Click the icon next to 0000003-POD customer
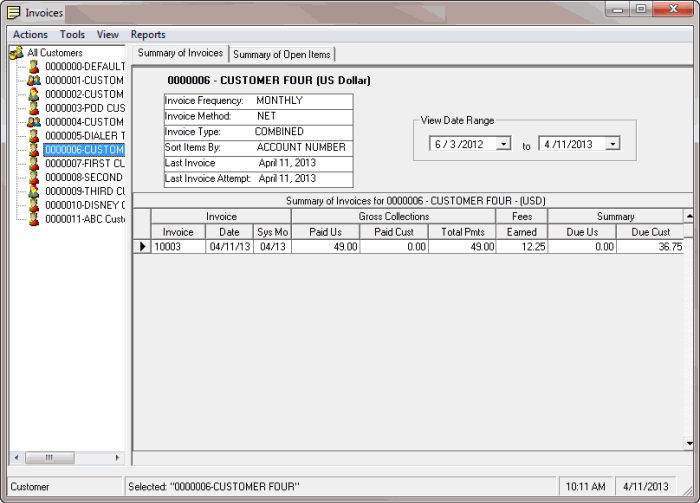Image resolution: width=700 pixels, height=503 pixels. point(34,108)
